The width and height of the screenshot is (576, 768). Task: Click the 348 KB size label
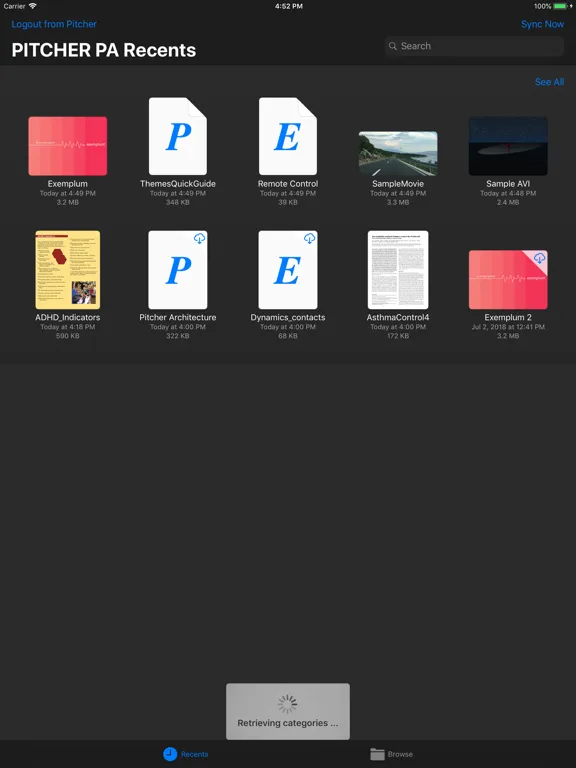click(x=178, y=202)
